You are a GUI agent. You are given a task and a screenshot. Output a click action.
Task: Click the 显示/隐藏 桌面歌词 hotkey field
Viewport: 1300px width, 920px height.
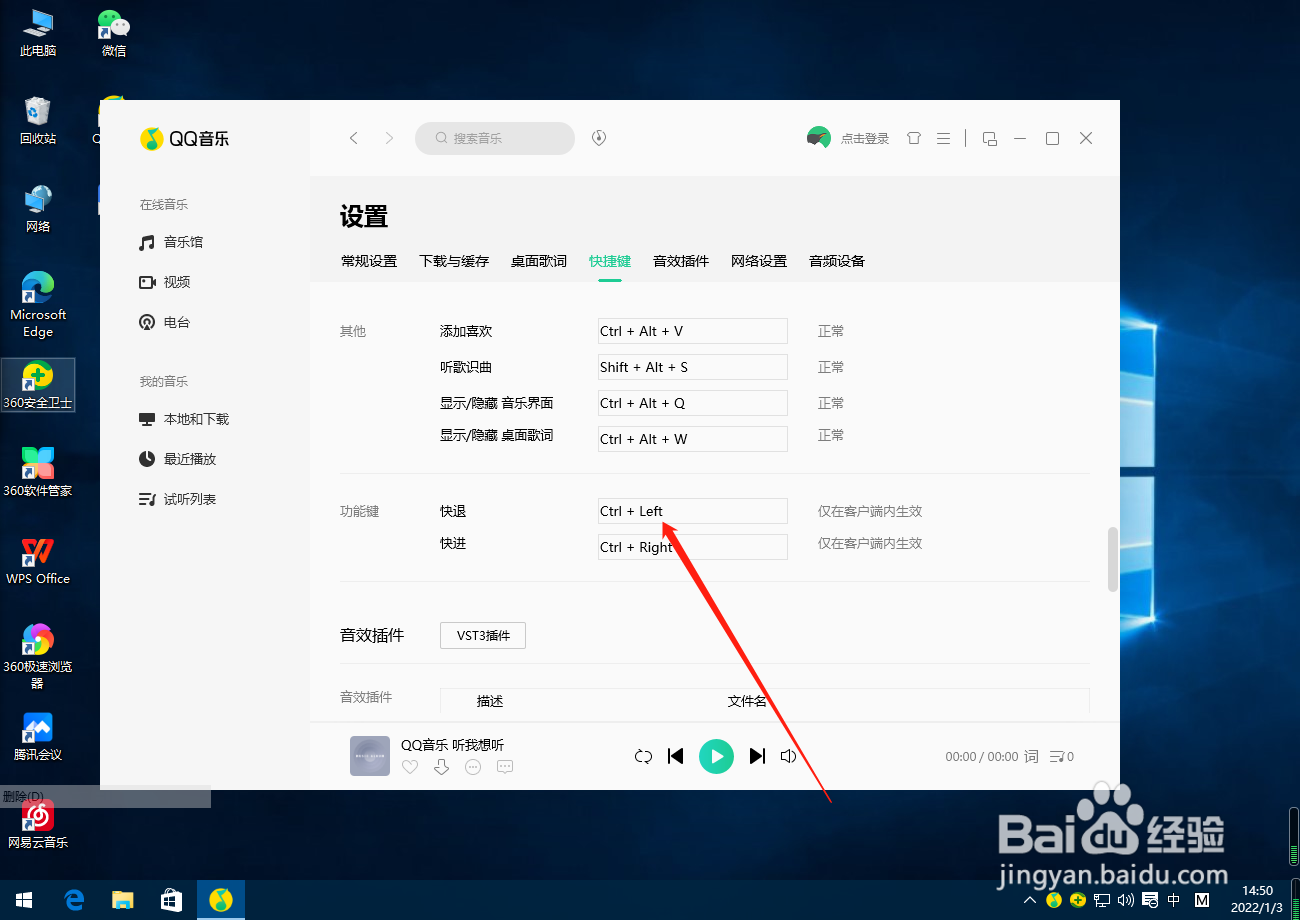pos(693,439)
